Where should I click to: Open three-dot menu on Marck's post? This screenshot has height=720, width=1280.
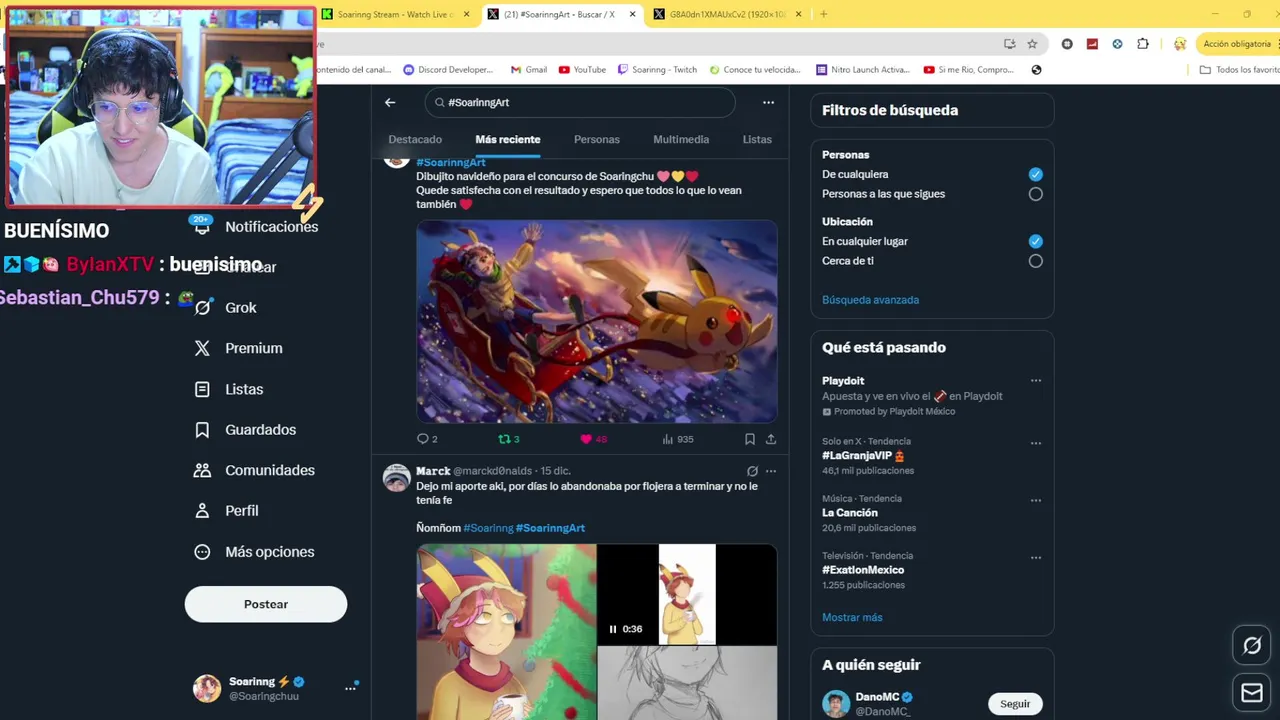[771, 471]
